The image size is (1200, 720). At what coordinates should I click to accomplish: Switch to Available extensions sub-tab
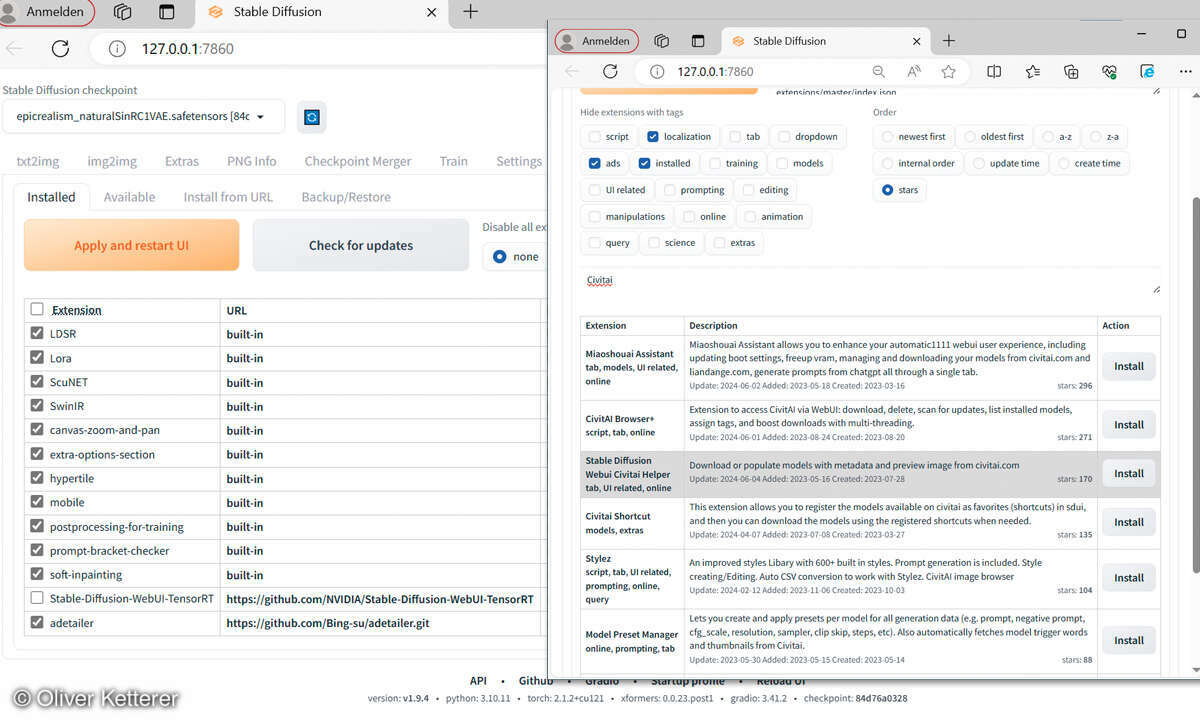click(x=129, y=197)
